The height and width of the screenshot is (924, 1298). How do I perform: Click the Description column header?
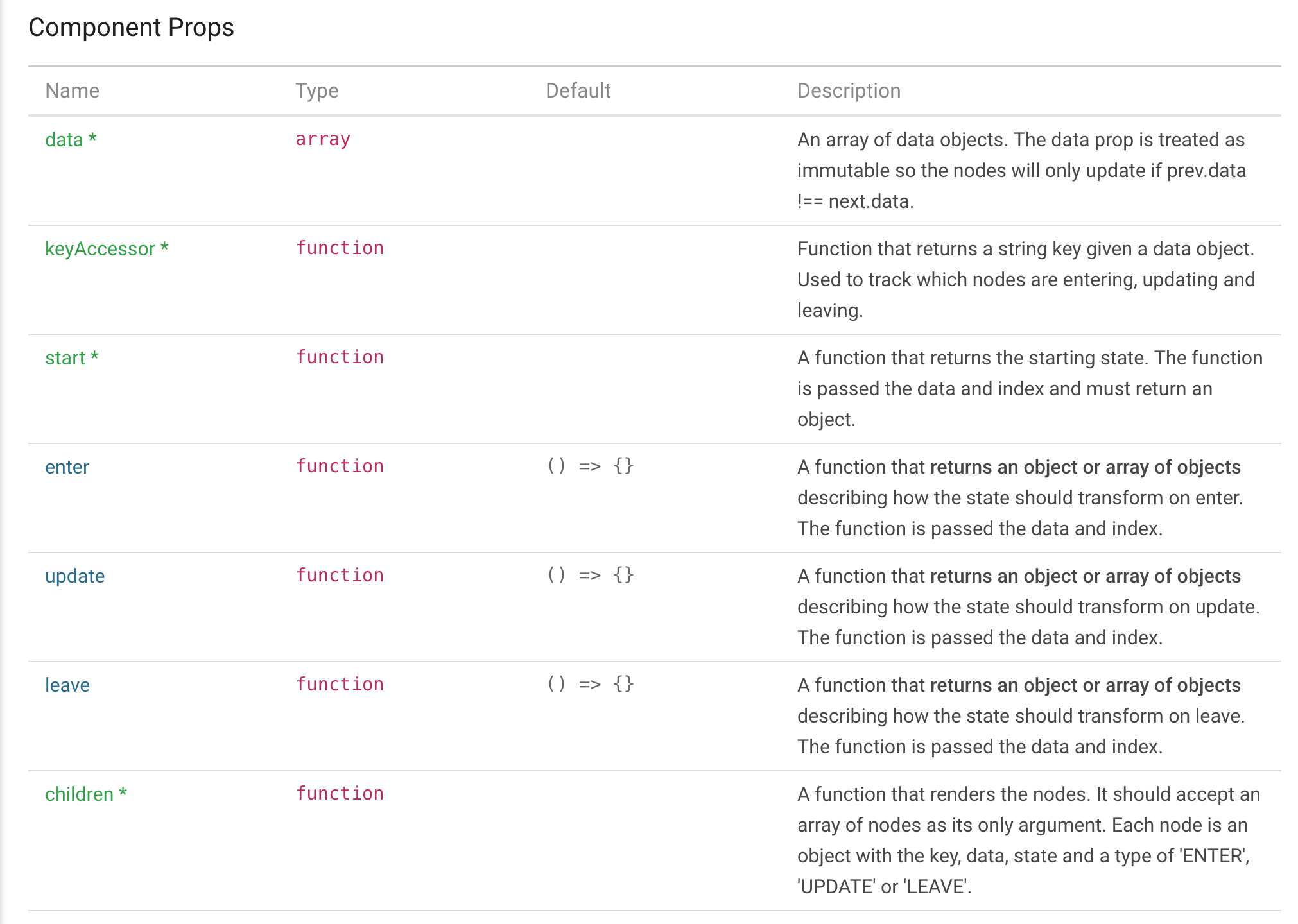(x=849, y=90)
